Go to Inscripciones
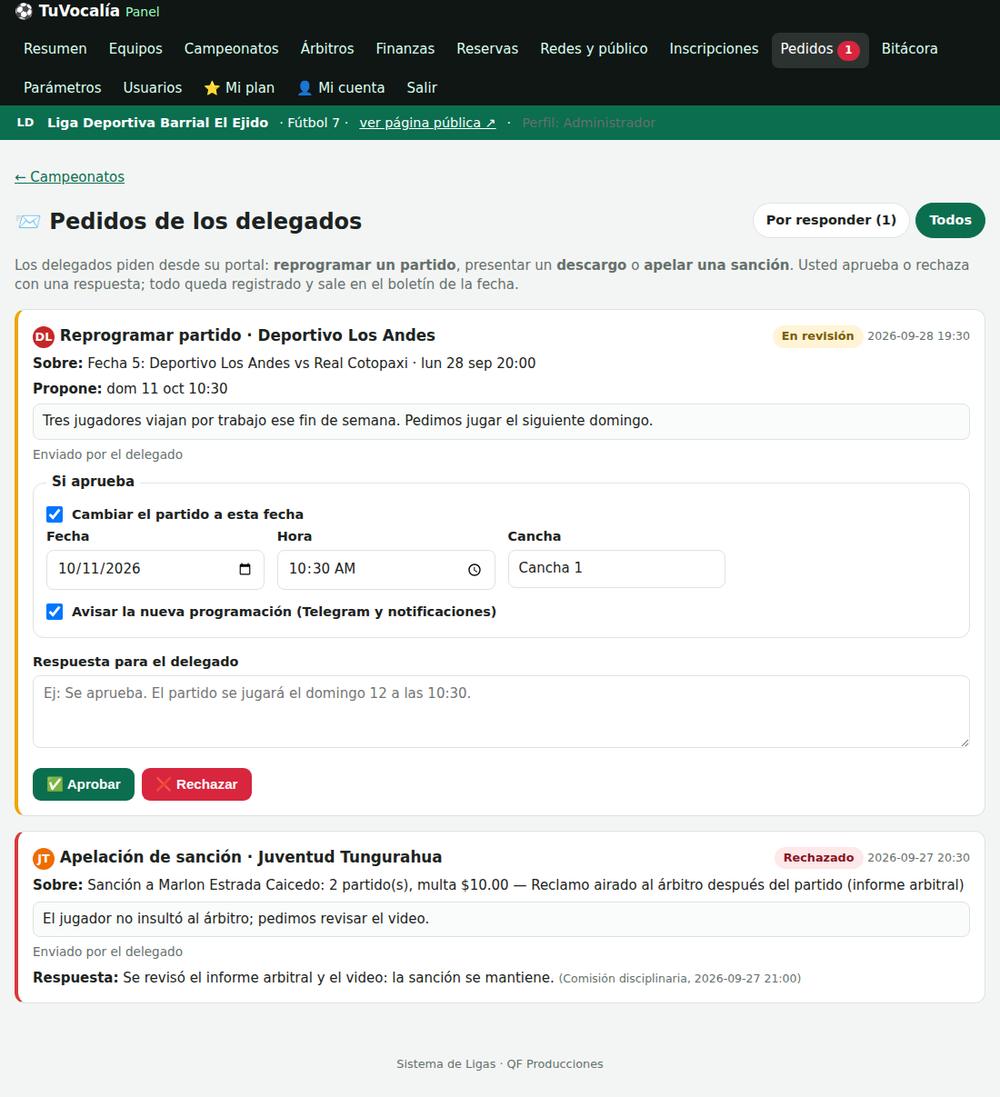The width and height of the screenshot is (1000, 1097). (x=714, y=49)
